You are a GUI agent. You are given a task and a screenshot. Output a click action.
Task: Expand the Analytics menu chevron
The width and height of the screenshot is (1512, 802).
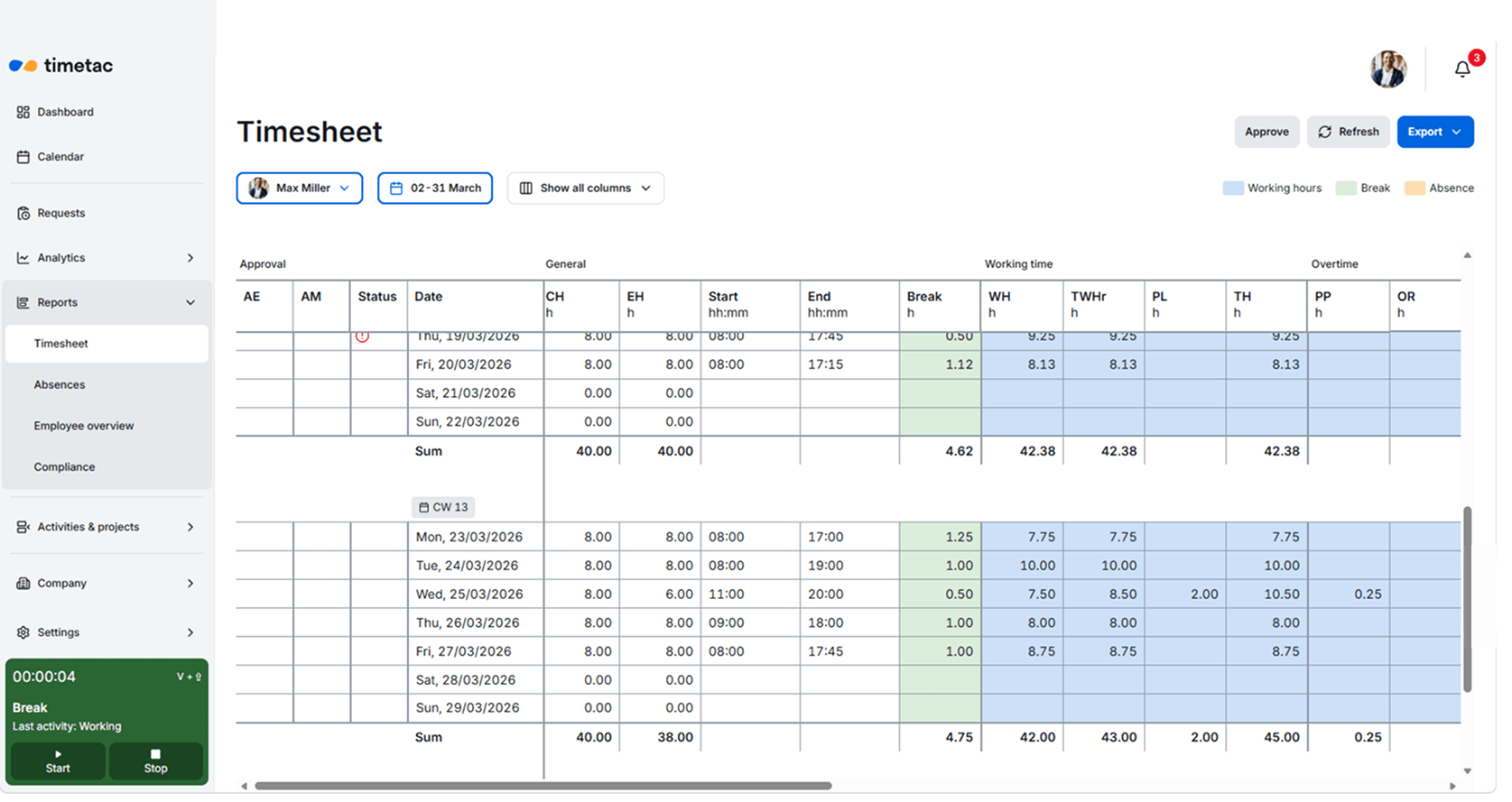(x=190, y=258)
